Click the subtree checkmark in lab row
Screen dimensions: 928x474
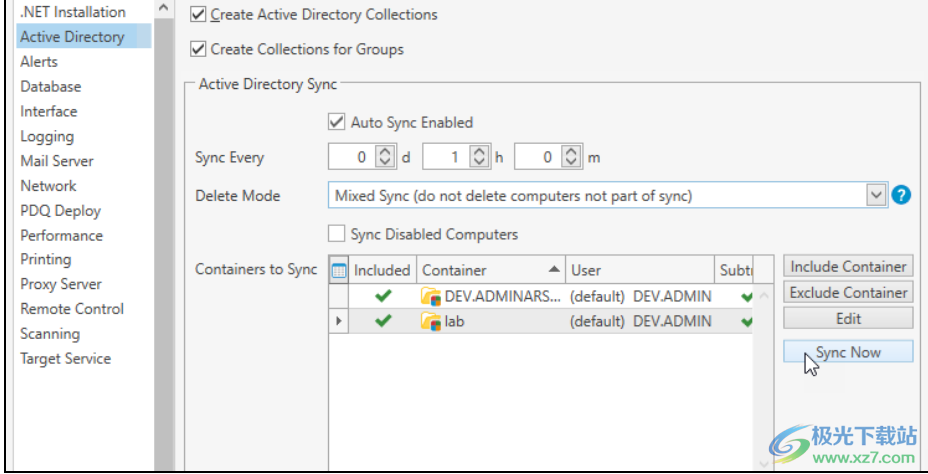[x=746, y=322]
